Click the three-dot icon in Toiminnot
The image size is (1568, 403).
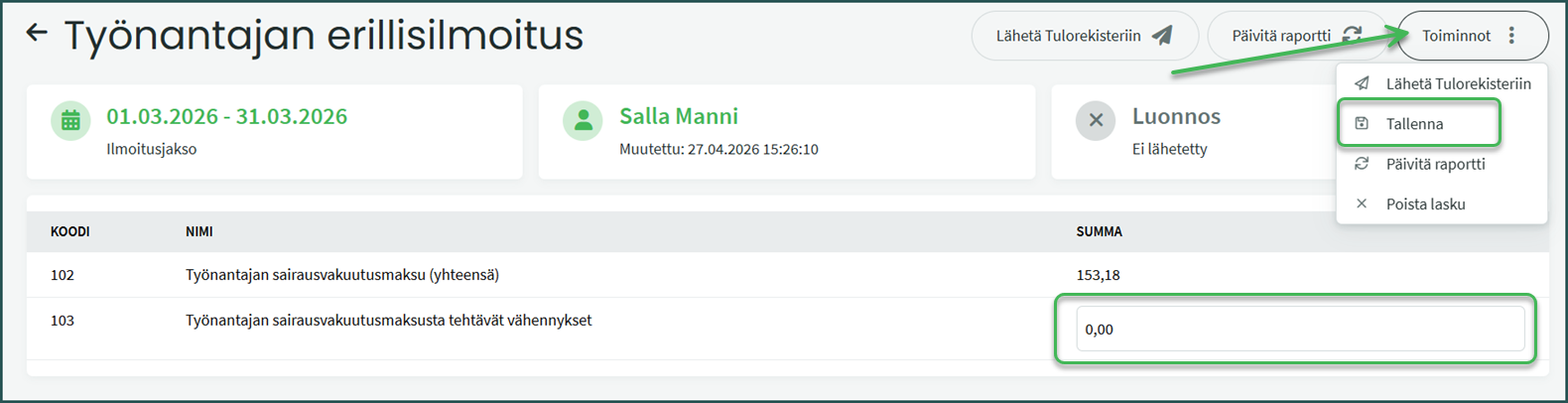[x=1511, y=36]
